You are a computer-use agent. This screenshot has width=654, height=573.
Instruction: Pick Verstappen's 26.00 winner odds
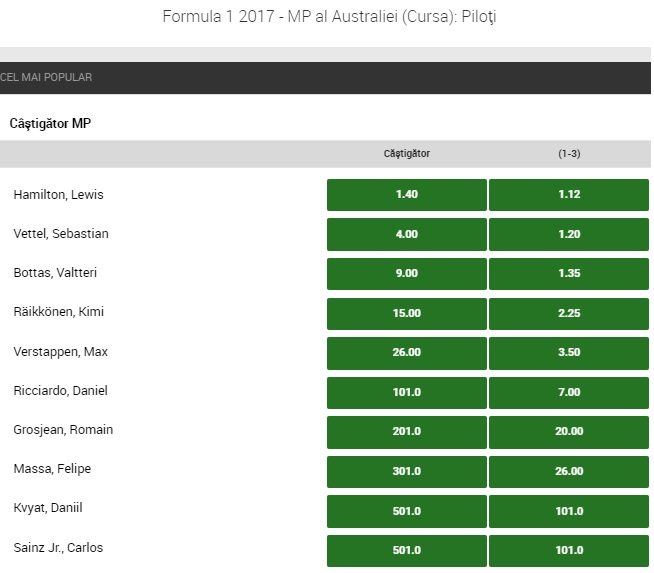[x=406, y=352]
